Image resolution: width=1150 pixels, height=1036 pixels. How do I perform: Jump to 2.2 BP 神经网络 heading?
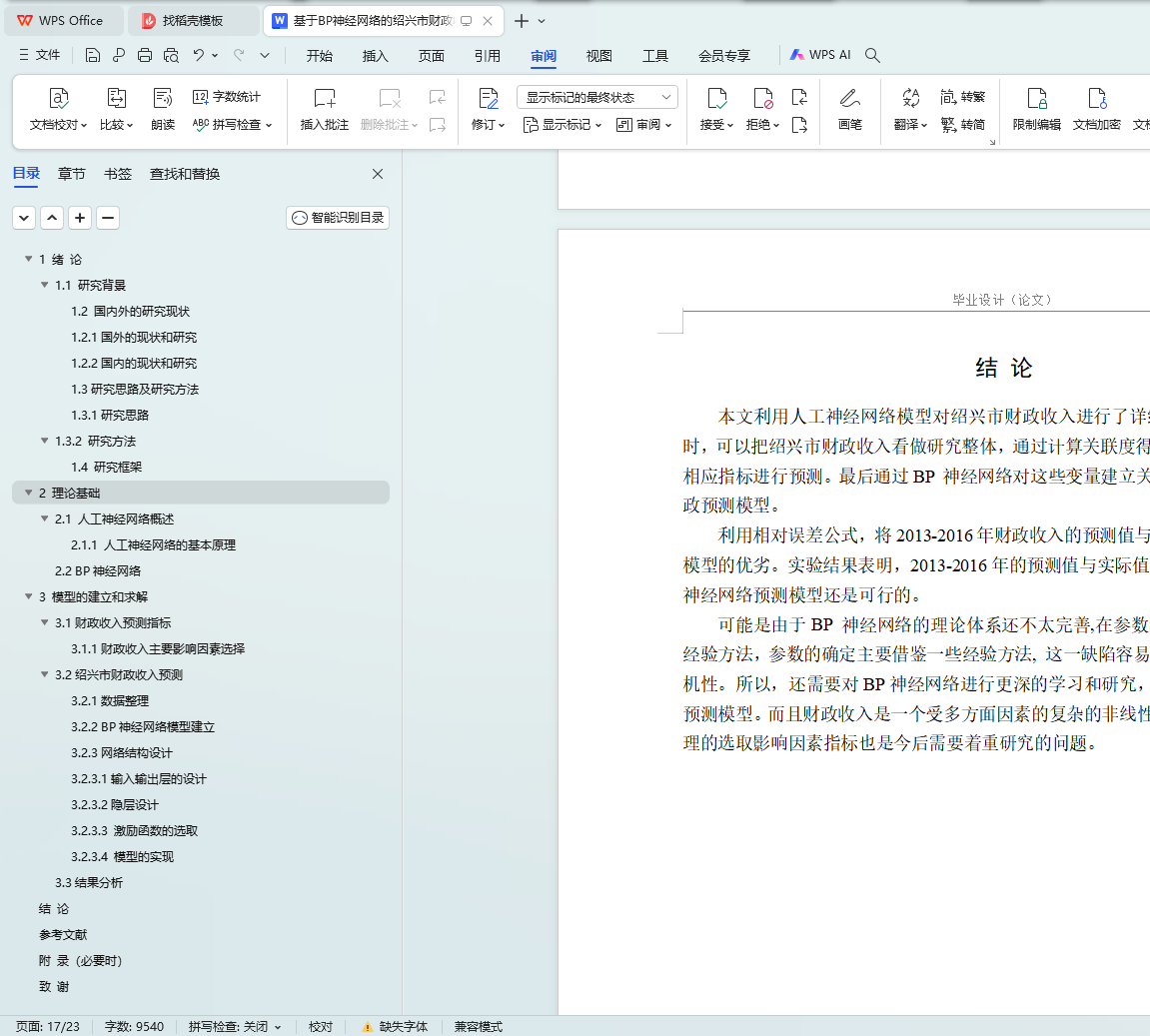(x=98, y=570)
